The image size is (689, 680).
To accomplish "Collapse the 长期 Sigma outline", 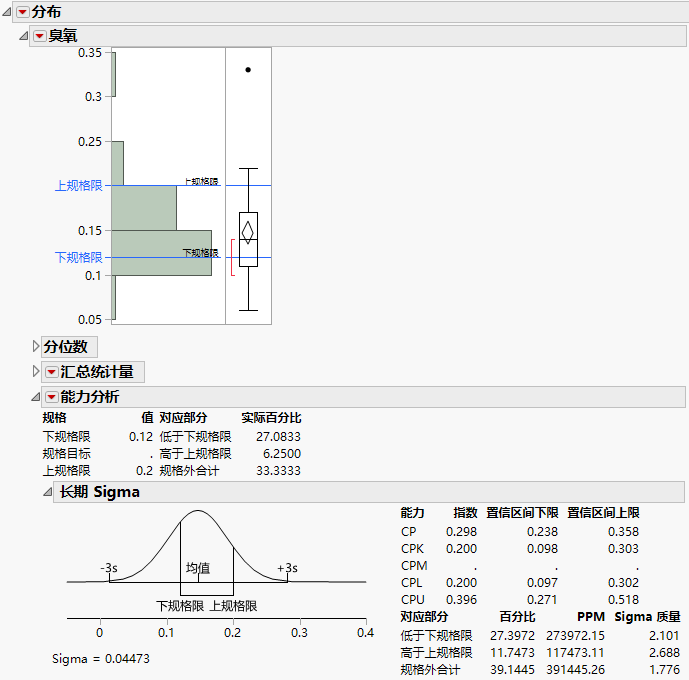I will 47,492.
